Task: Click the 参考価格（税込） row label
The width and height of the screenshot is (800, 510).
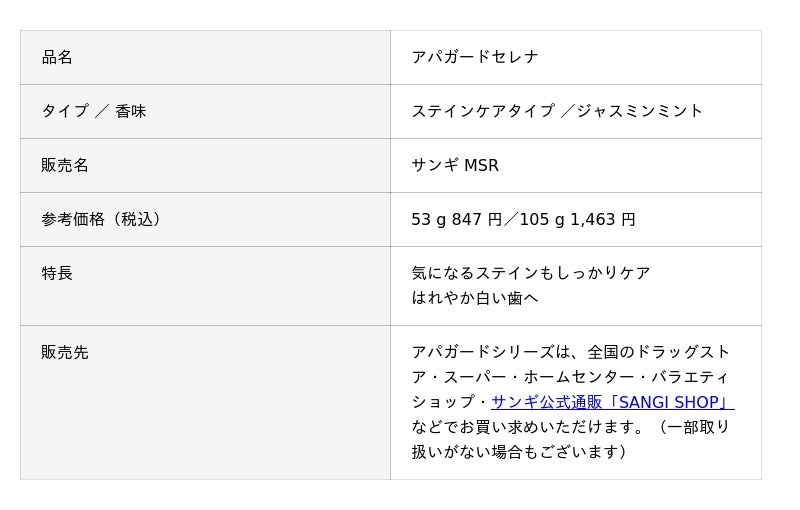Action: pos(101,219)
